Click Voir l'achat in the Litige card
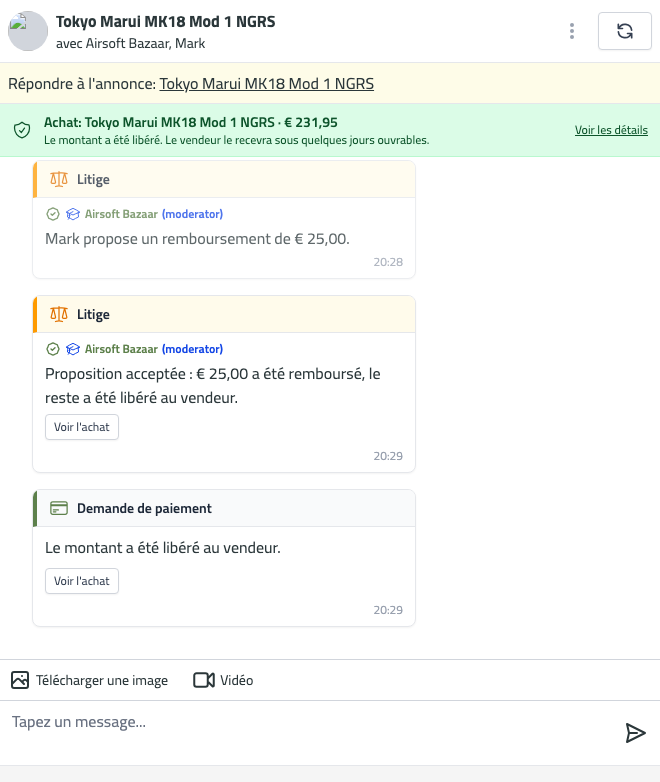This screenshot has width=660, height=782. coord(82,427)
